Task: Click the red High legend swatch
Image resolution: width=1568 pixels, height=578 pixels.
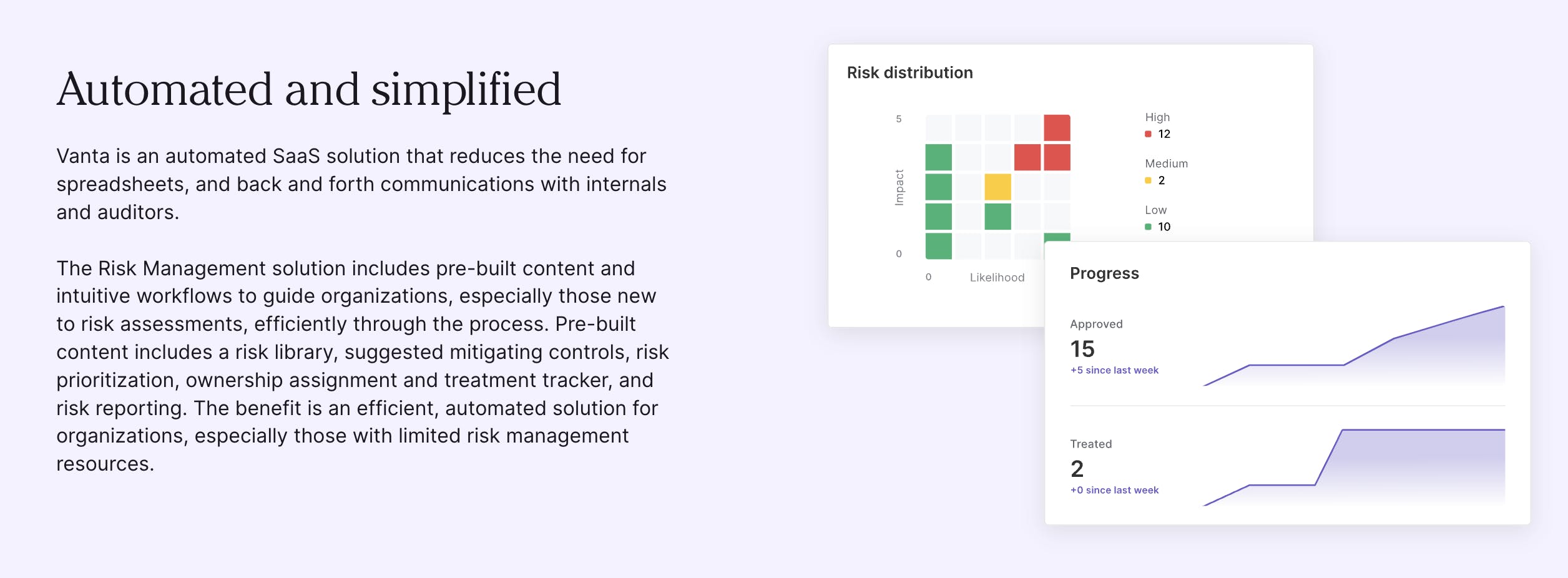Action: pyautogui.click(x=1148, y=134)
